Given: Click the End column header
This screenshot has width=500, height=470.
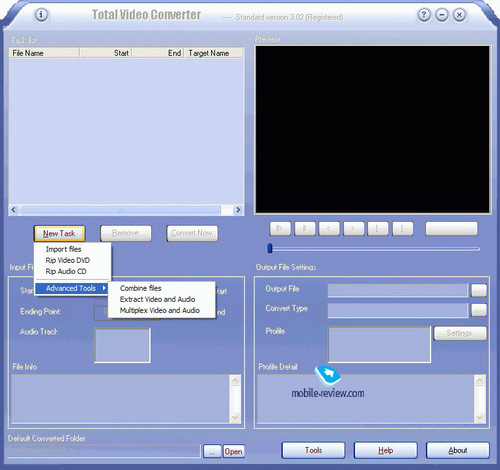Looking at the screenshot, I should [158, 53].
